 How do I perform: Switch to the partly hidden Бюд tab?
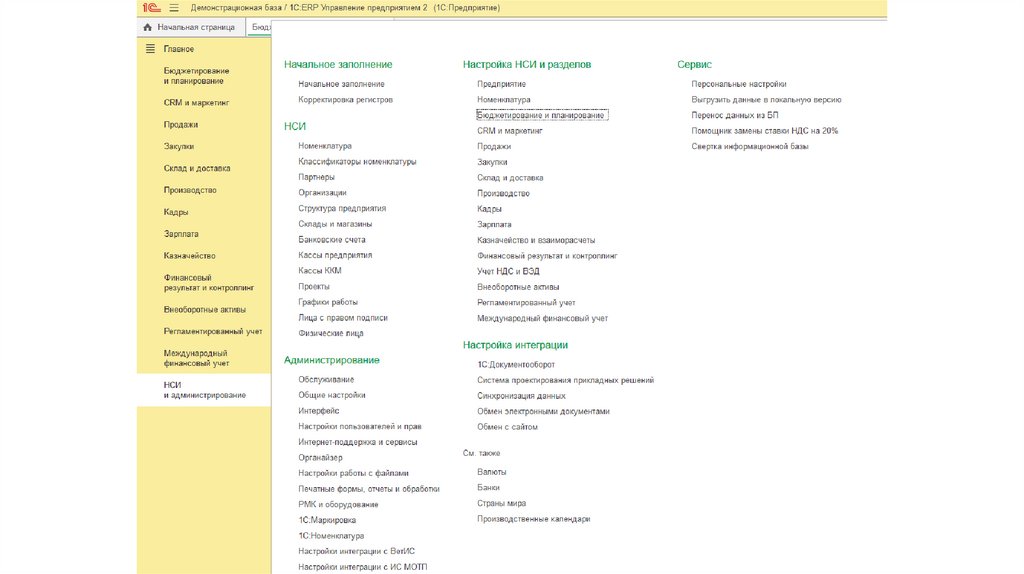click(x=261, y=27)
